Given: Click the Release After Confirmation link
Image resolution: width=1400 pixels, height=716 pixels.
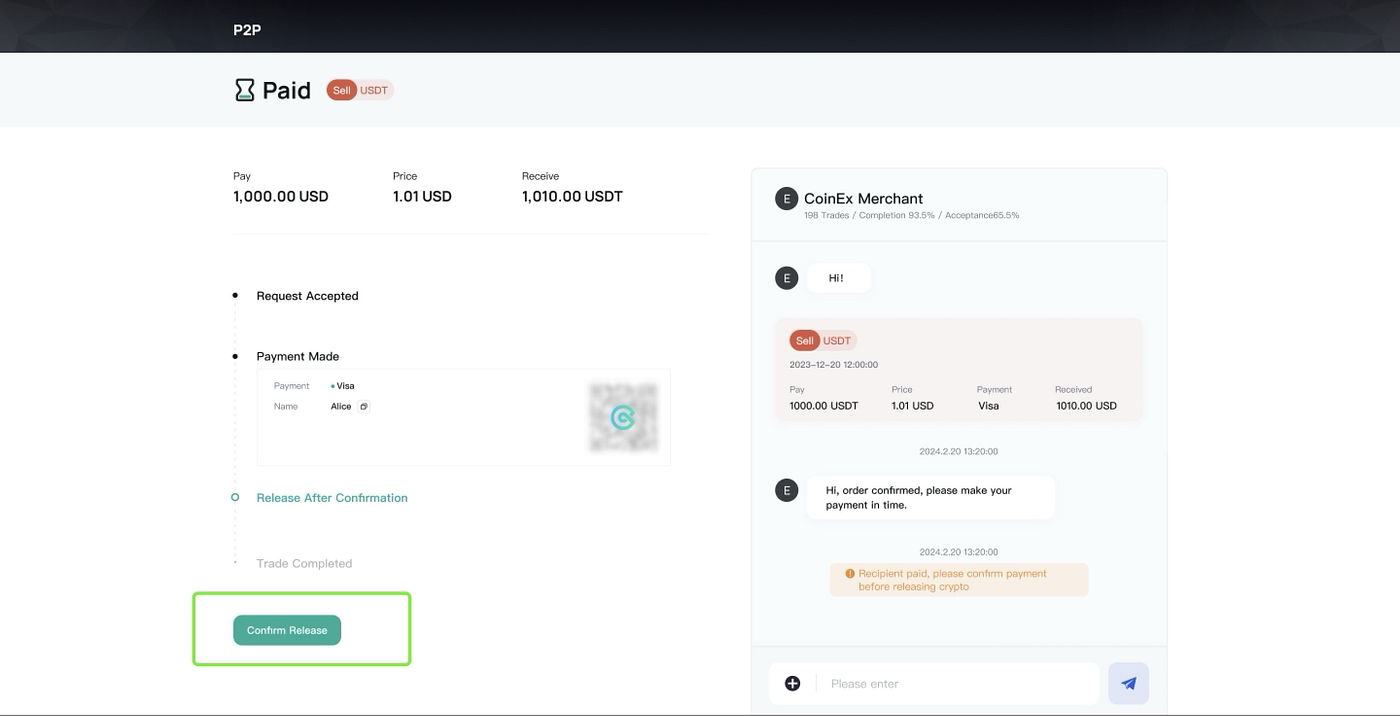Looking at the screenshot, I should (331, 497).
